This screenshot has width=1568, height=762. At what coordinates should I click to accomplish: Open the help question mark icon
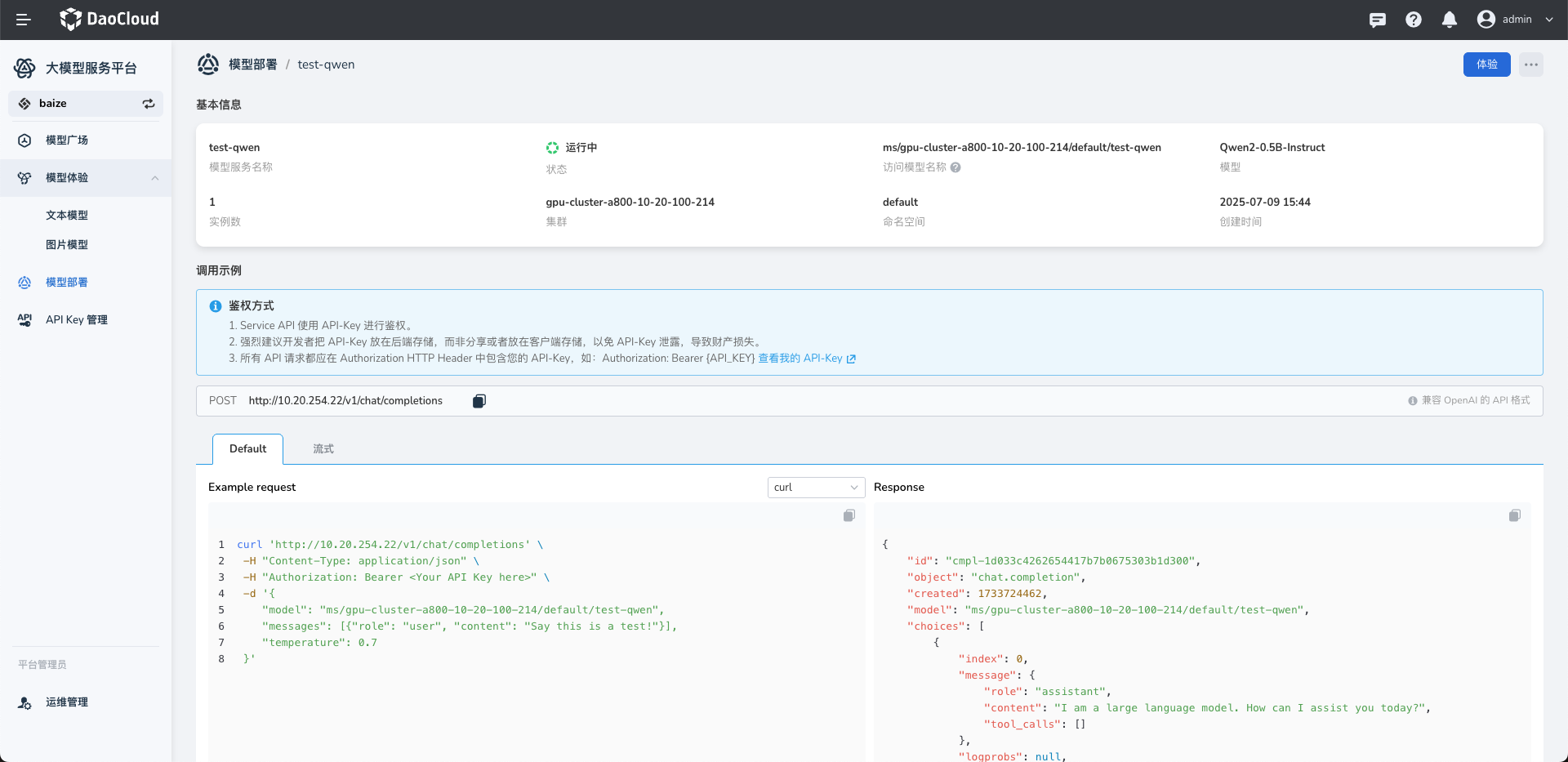point(1413,20)
